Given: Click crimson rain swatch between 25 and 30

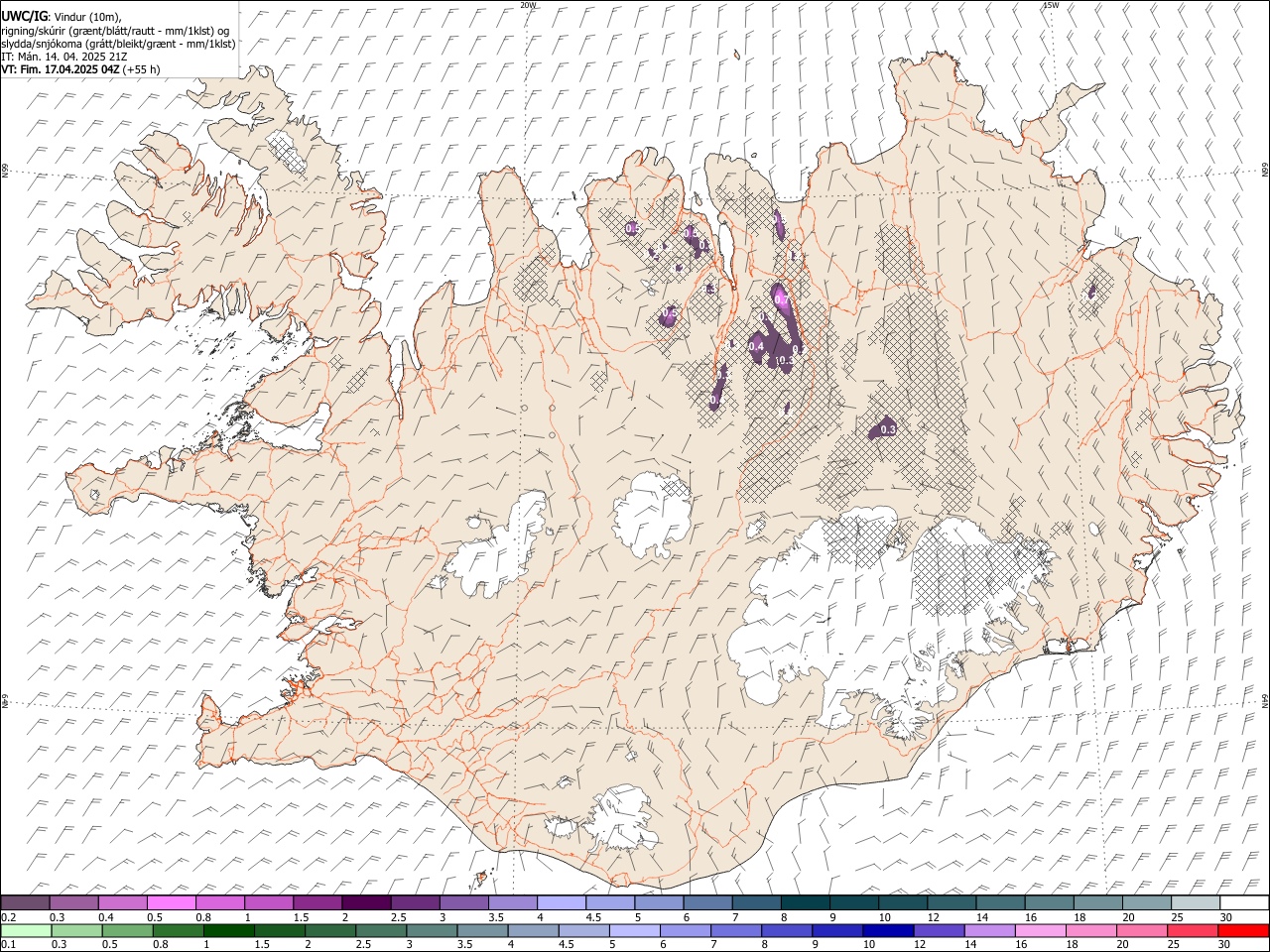Looking at the screenshot, I should coord(1191,930).
